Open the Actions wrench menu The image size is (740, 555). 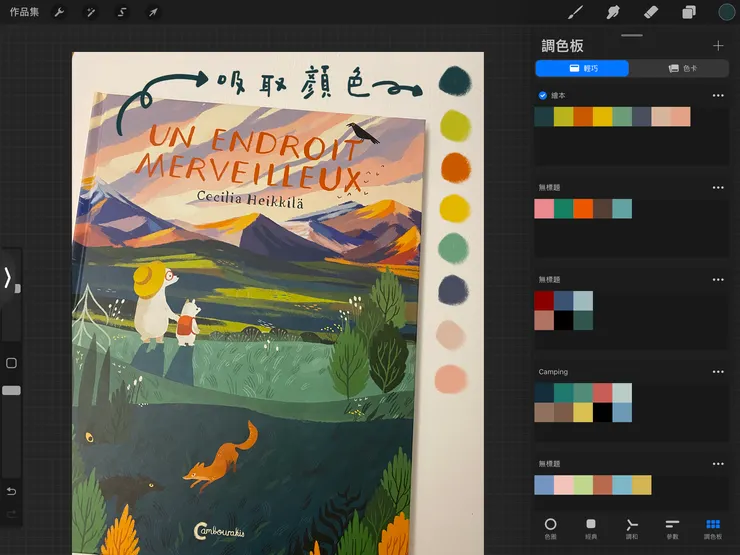(x=59, y=12)
